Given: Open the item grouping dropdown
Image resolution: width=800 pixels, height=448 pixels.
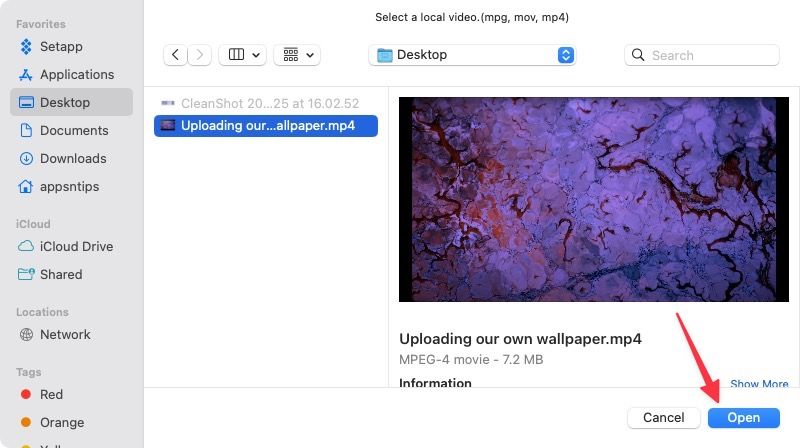Looking at the screenshot, I should tap(297, 55).
